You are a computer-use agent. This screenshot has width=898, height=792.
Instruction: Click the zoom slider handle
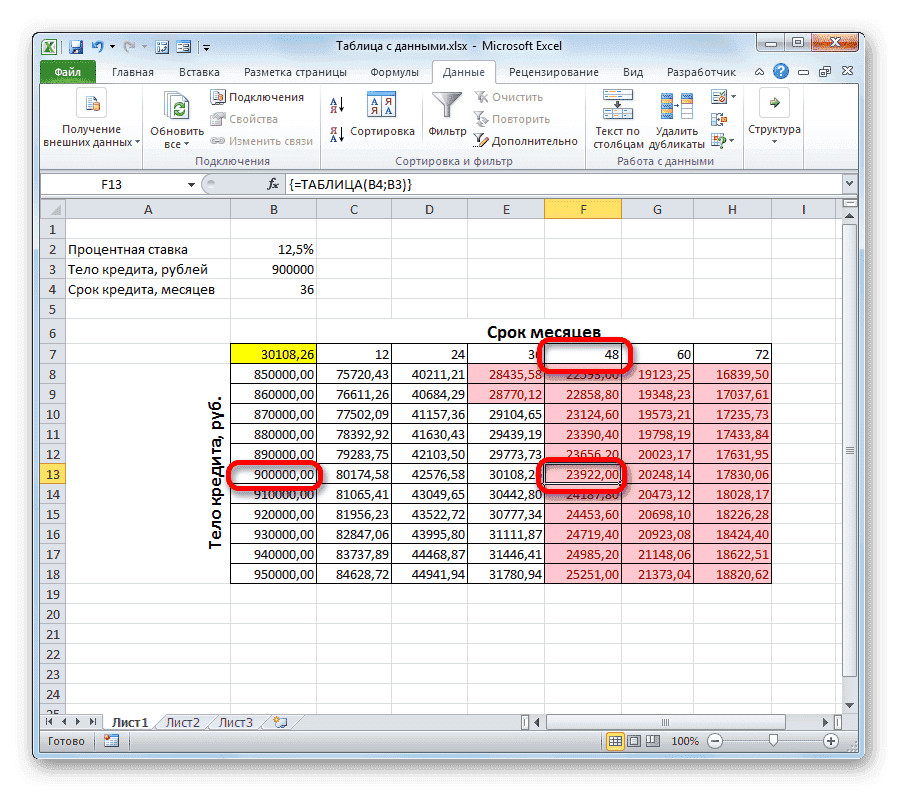[x=775, y=741]
